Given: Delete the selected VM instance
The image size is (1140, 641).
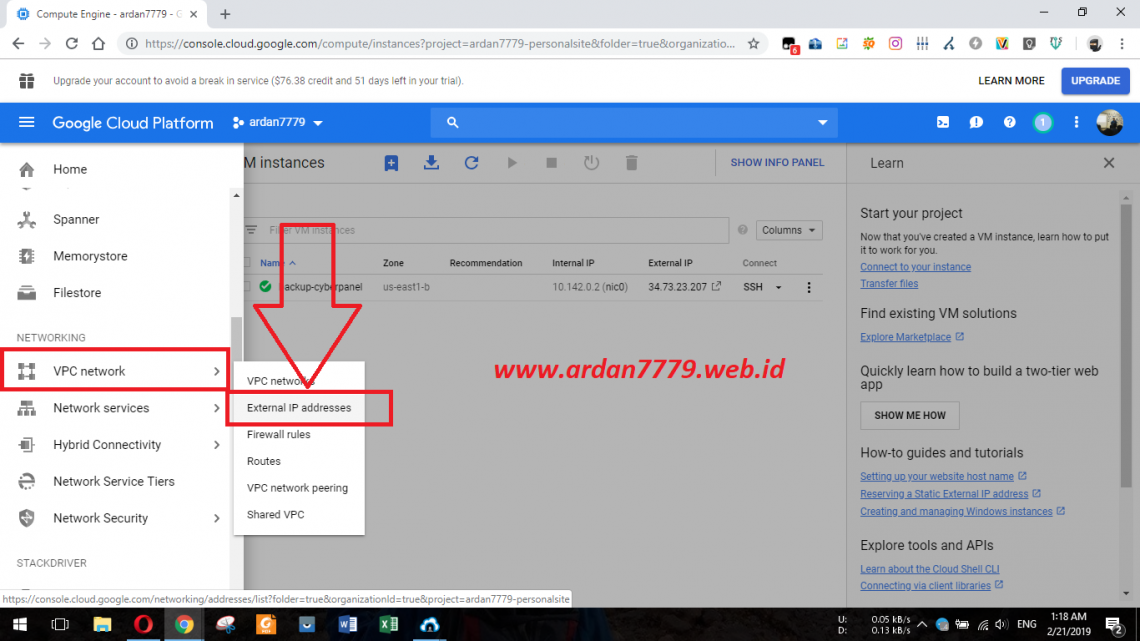Looking at the screenshot, I should point(631,162).
